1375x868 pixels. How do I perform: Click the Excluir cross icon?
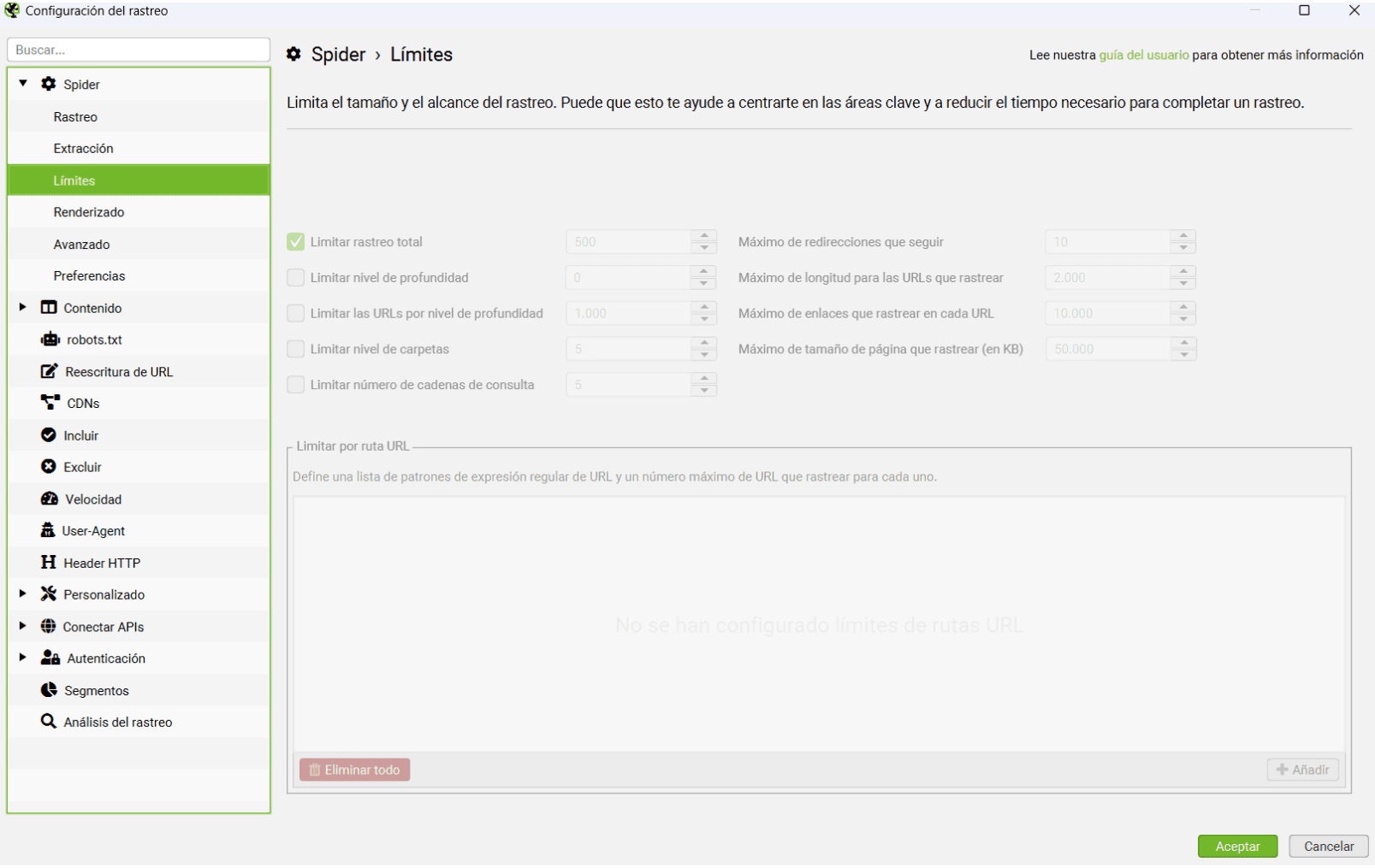click(x=49, y=467)
